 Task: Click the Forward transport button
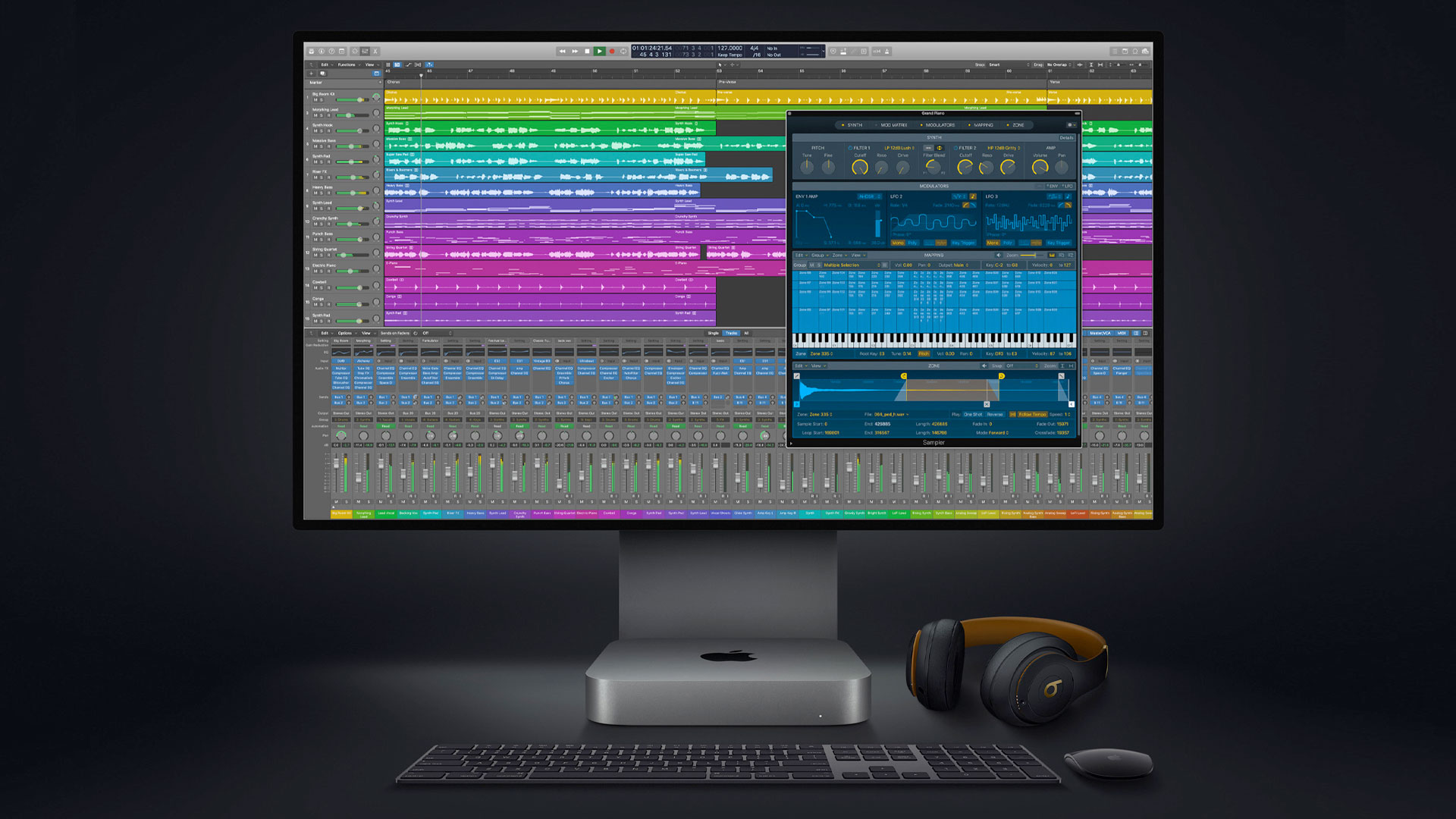[575, 51]
